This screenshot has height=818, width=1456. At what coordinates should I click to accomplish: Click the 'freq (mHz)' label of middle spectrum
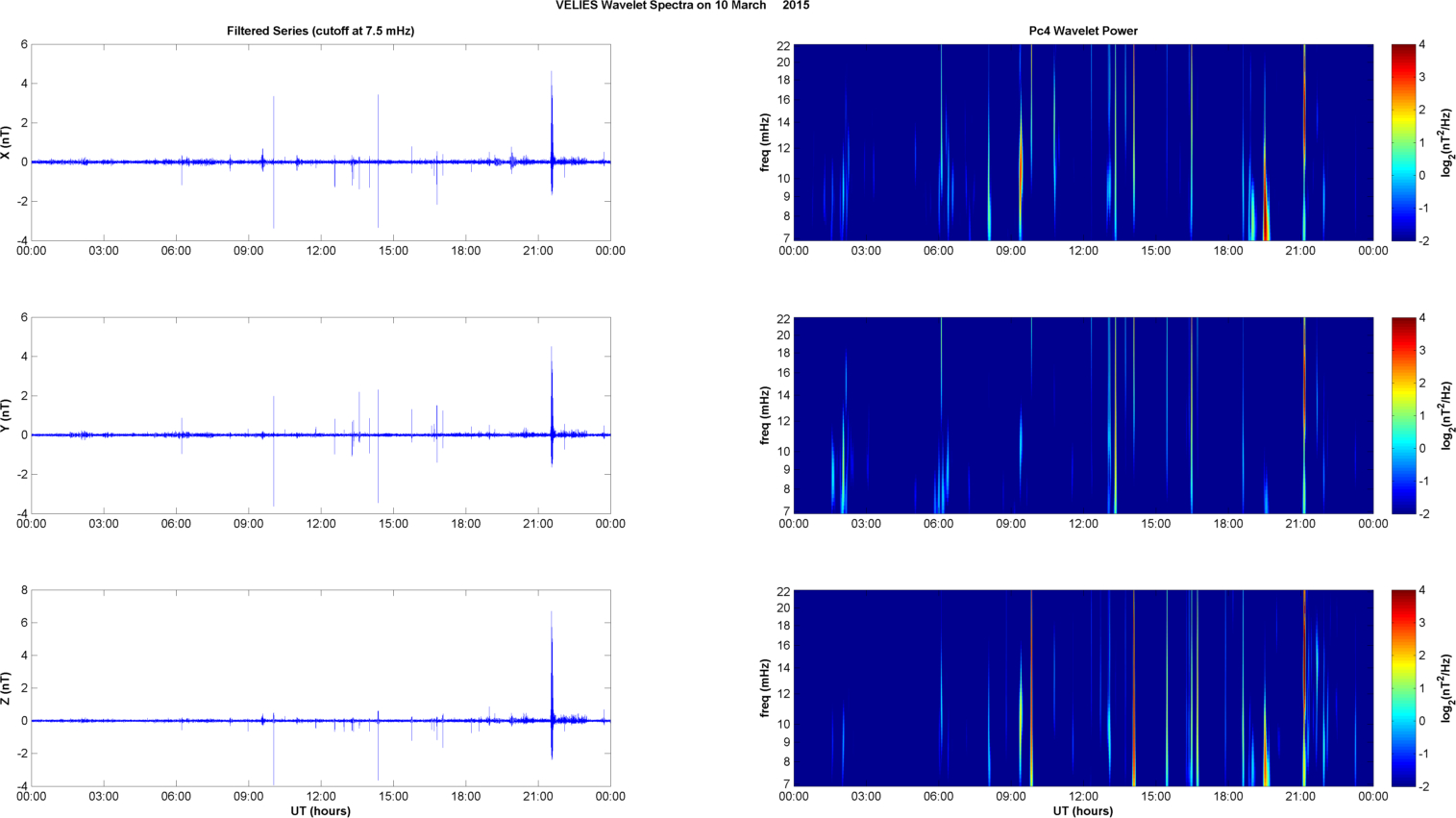pyautogui.click(x=765, y=415)
